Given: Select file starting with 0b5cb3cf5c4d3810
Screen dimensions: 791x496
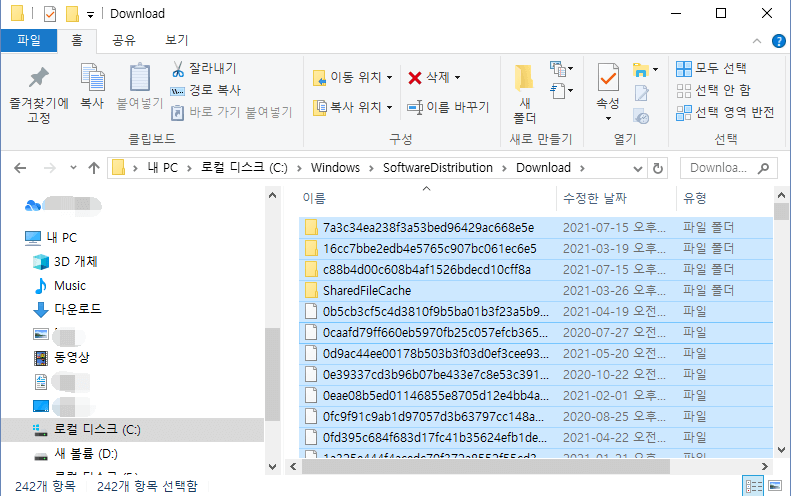Looking at the screenshot, I should [x=536, y=312].
